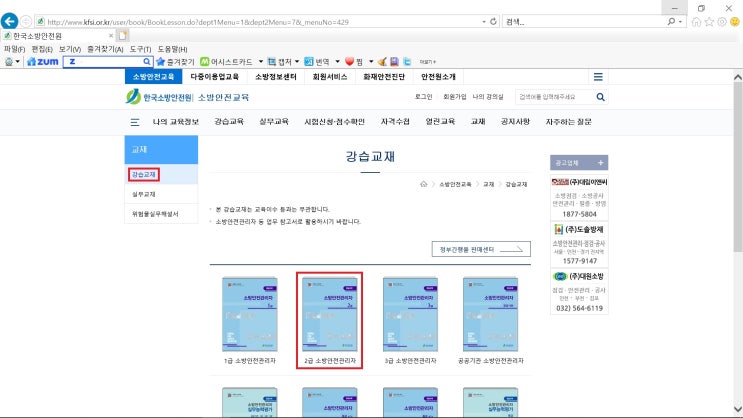Click the 어시스트카드 toolbar item

tap(226, 62)
